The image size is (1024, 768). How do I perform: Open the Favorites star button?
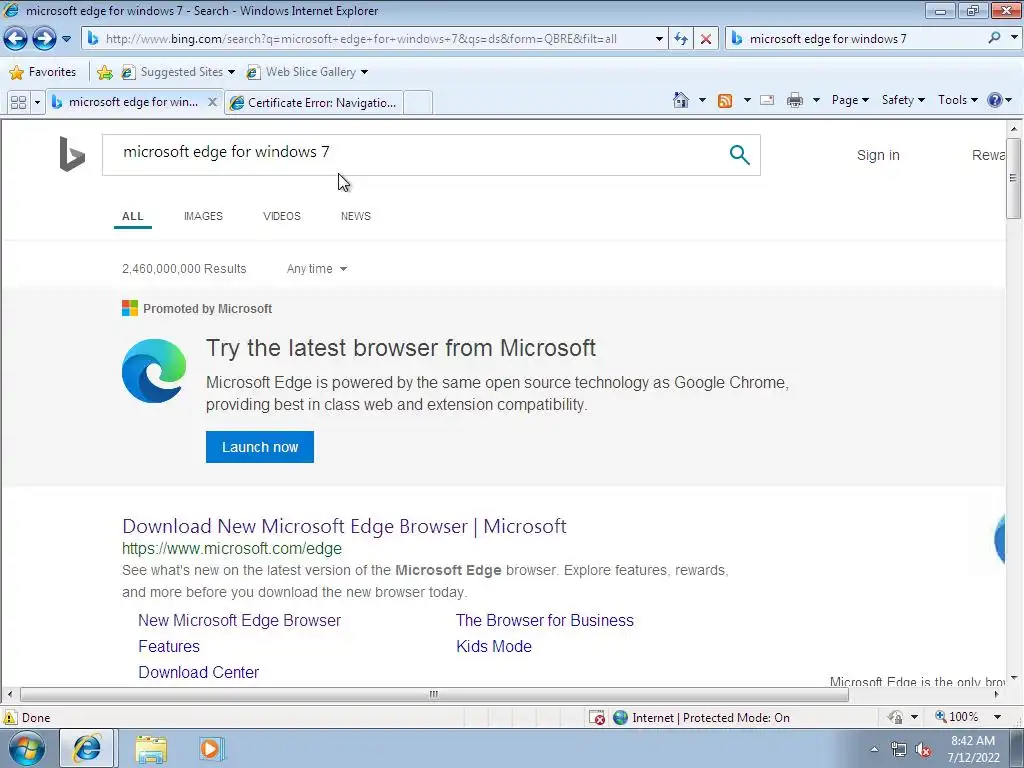click(43, 72)
